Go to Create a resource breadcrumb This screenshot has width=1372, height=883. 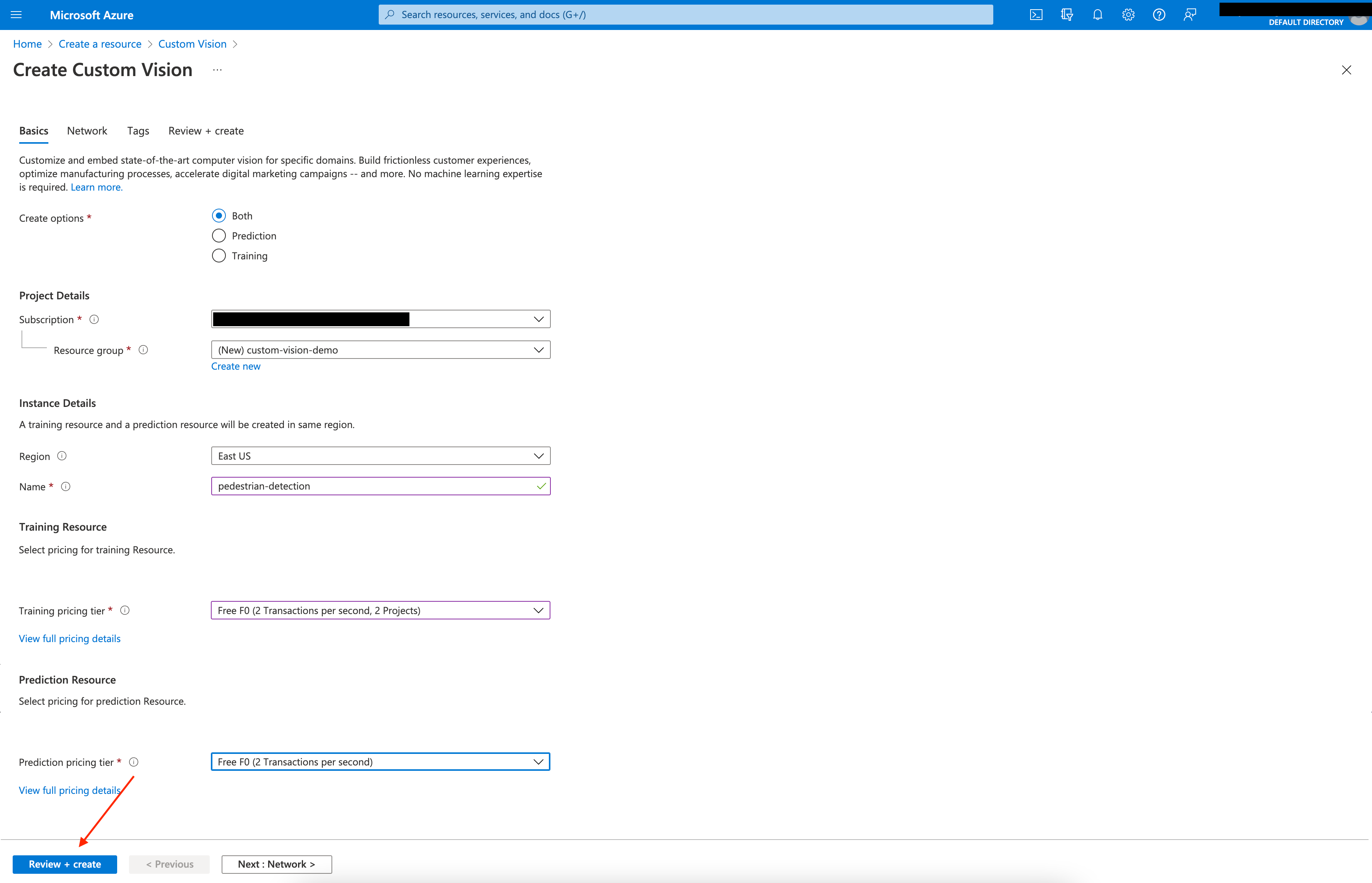coord(100,44)
